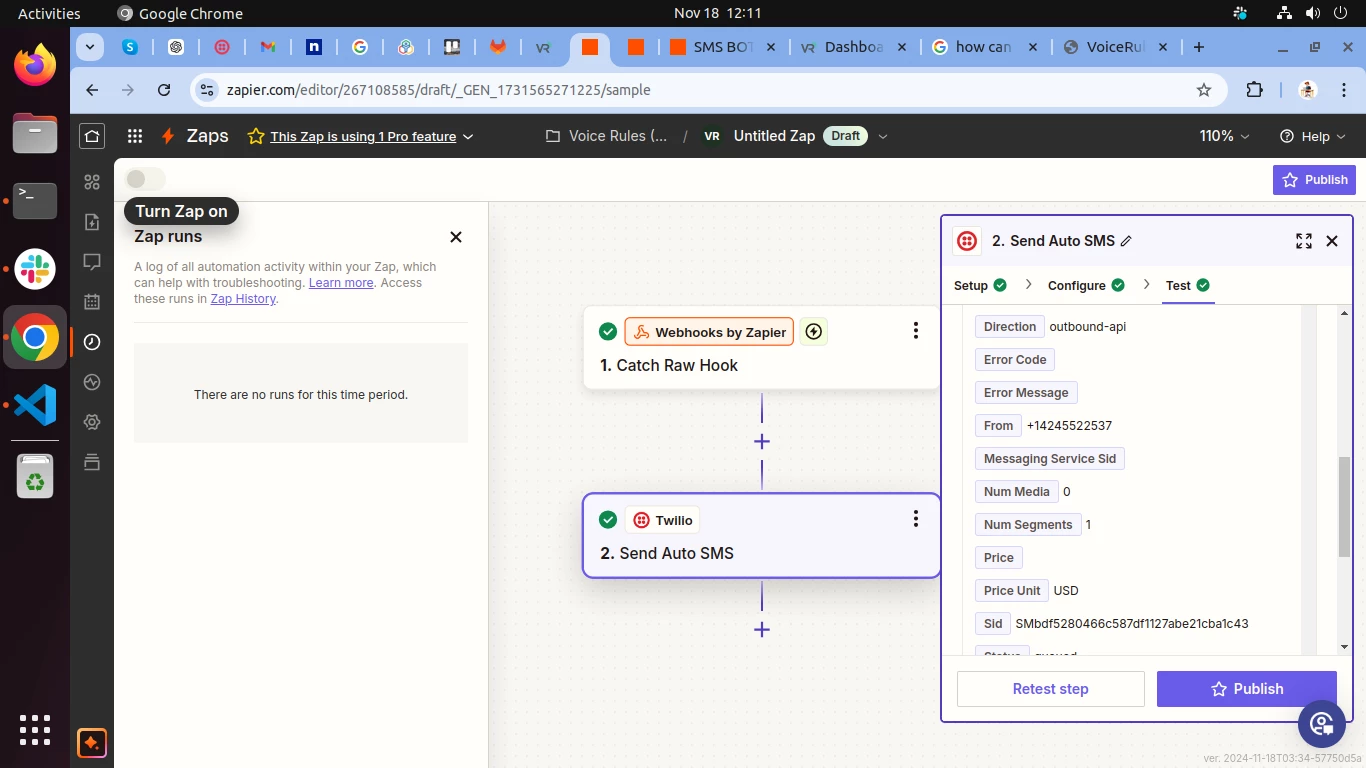Open the Zapier home icon
Image resolution: width=1366 pixels, height=768 pixels.
pyautogui.click(x=92, y=136)
